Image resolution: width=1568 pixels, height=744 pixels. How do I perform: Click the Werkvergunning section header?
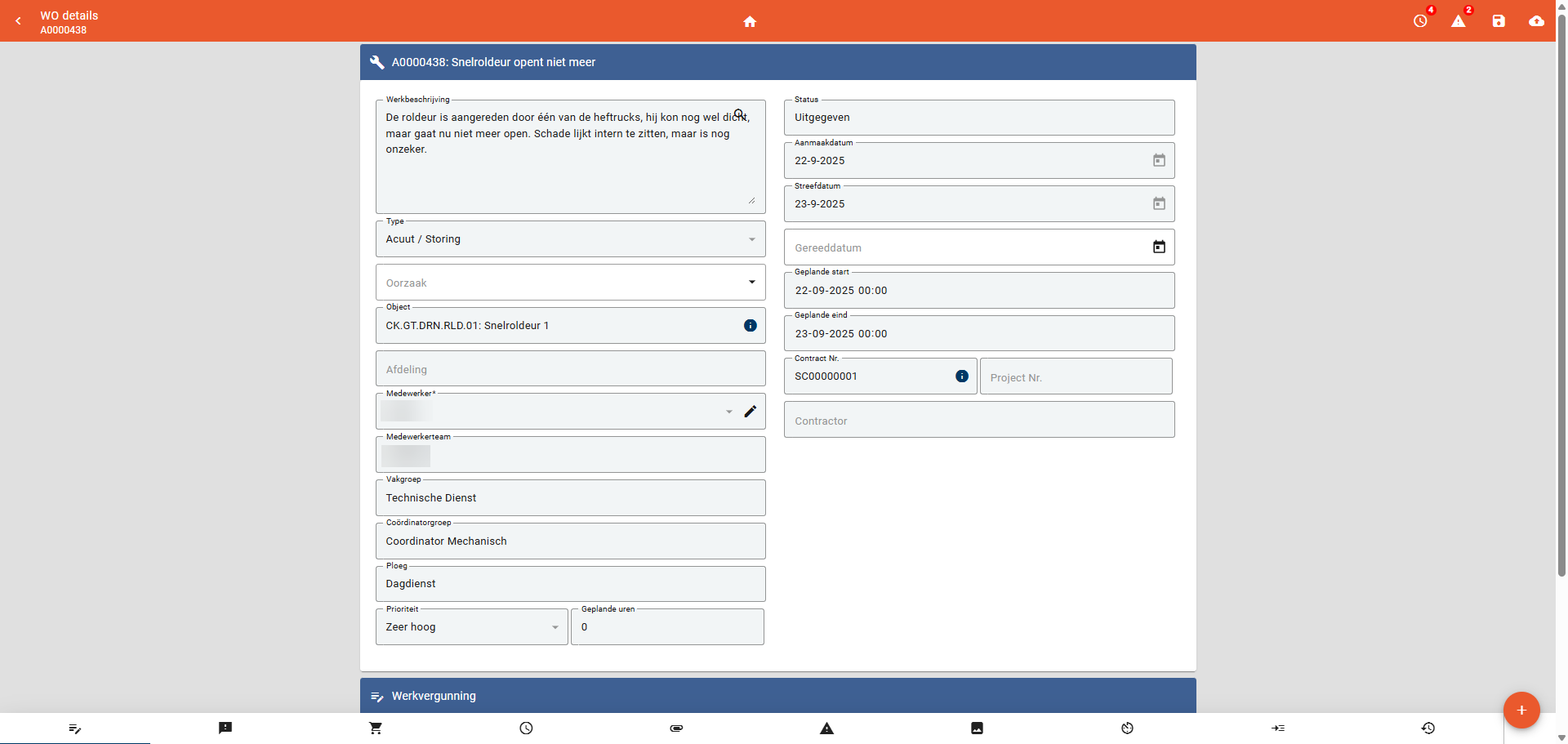coord(777,696)
